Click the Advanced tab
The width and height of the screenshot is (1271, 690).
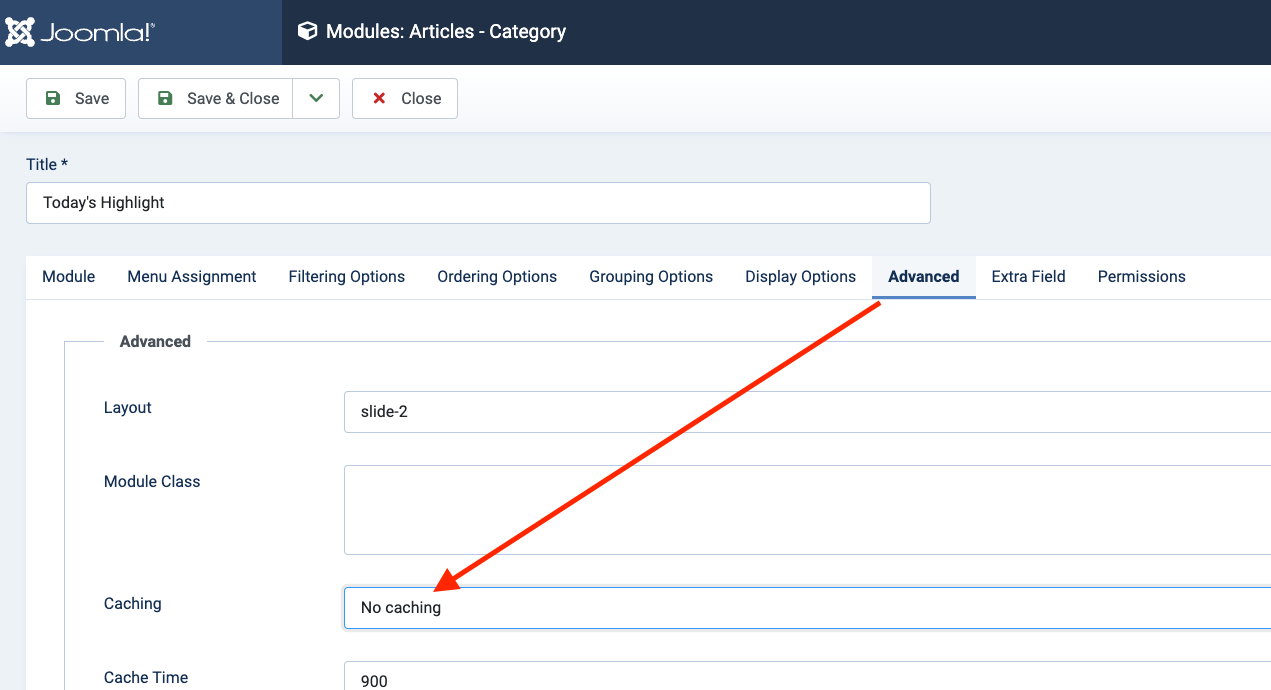(x=924, y=277)
